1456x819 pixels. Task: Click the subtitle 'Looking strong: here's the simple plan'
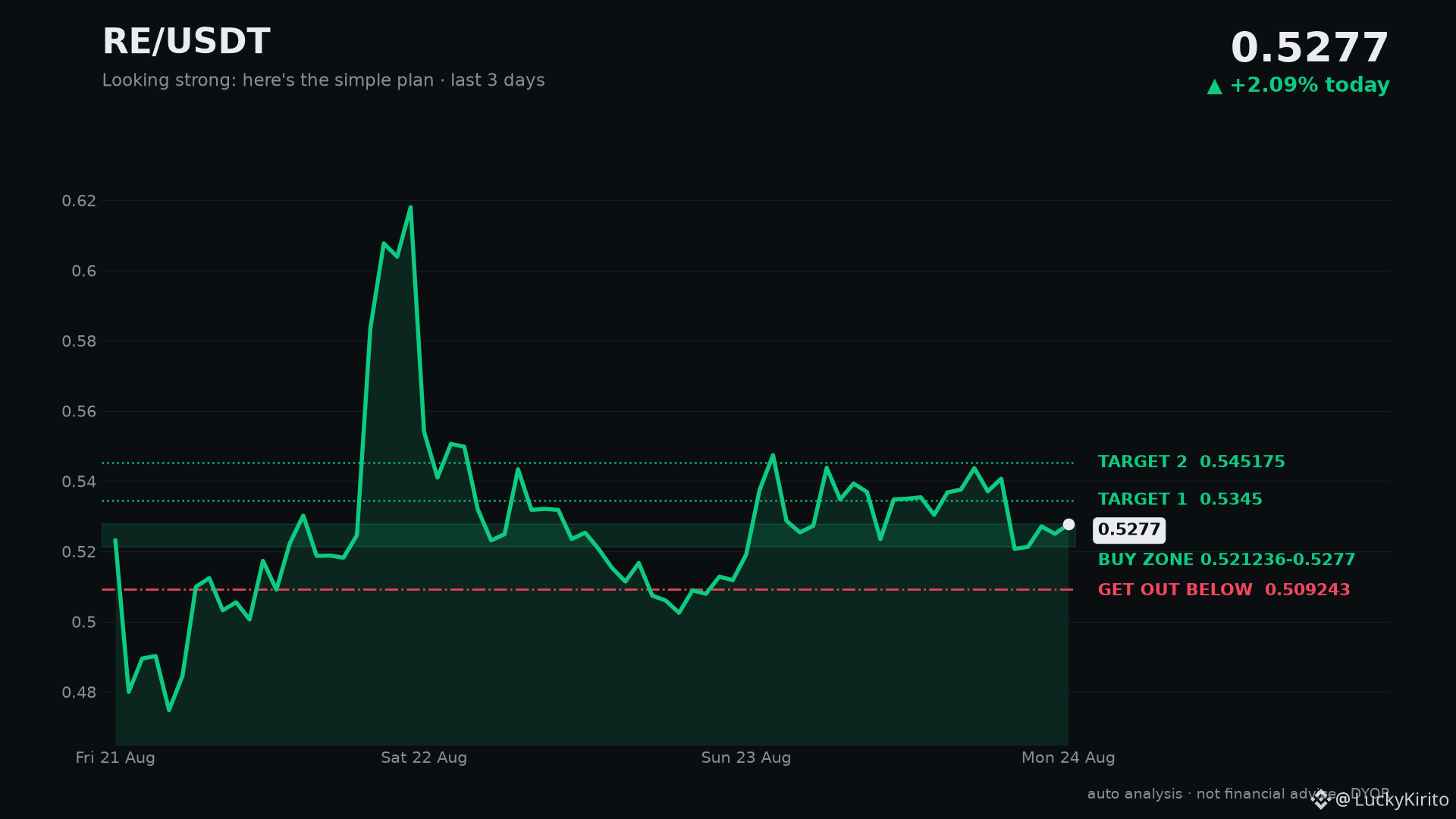pos(268,80)
